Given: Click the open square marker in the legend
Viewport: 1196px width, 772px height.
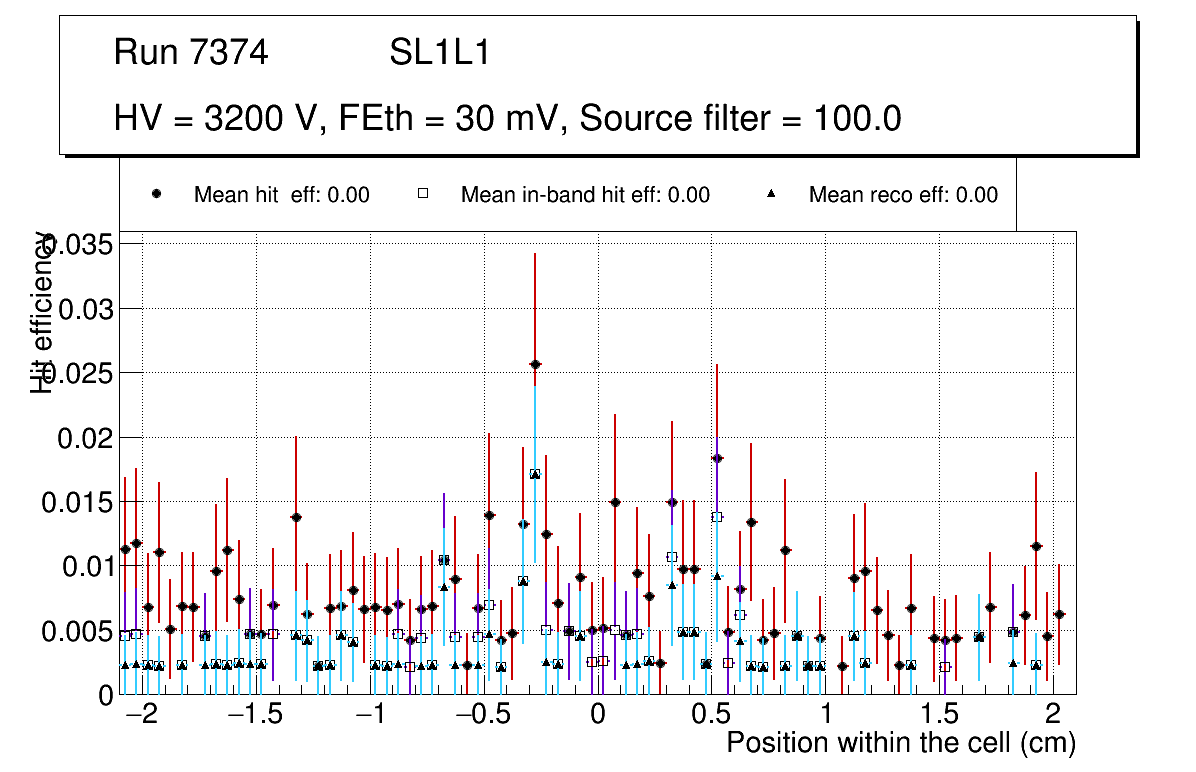Looking at the screenshot, I should (422, 195).
